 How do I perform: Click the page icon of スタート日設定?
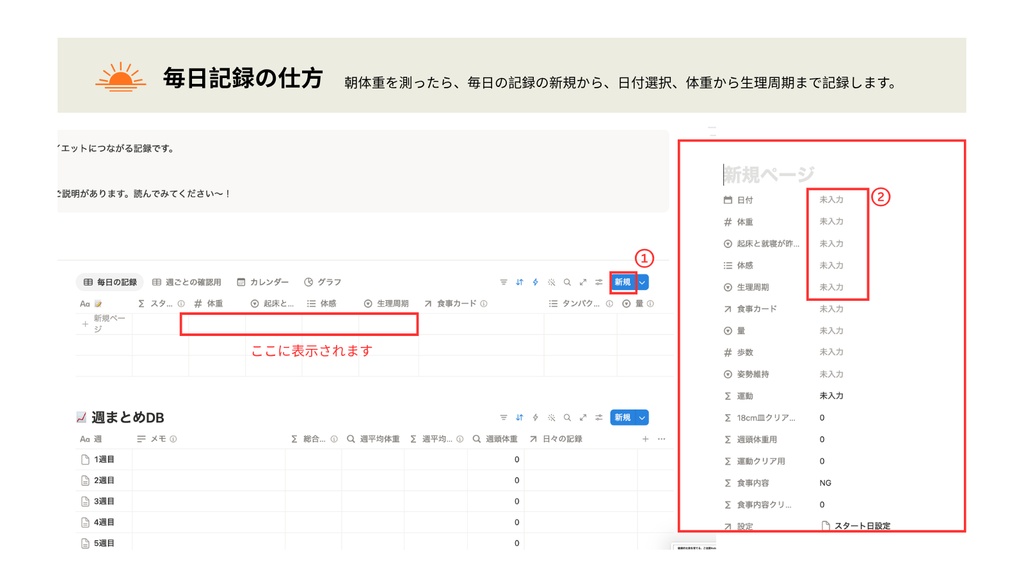pos(825,526)
